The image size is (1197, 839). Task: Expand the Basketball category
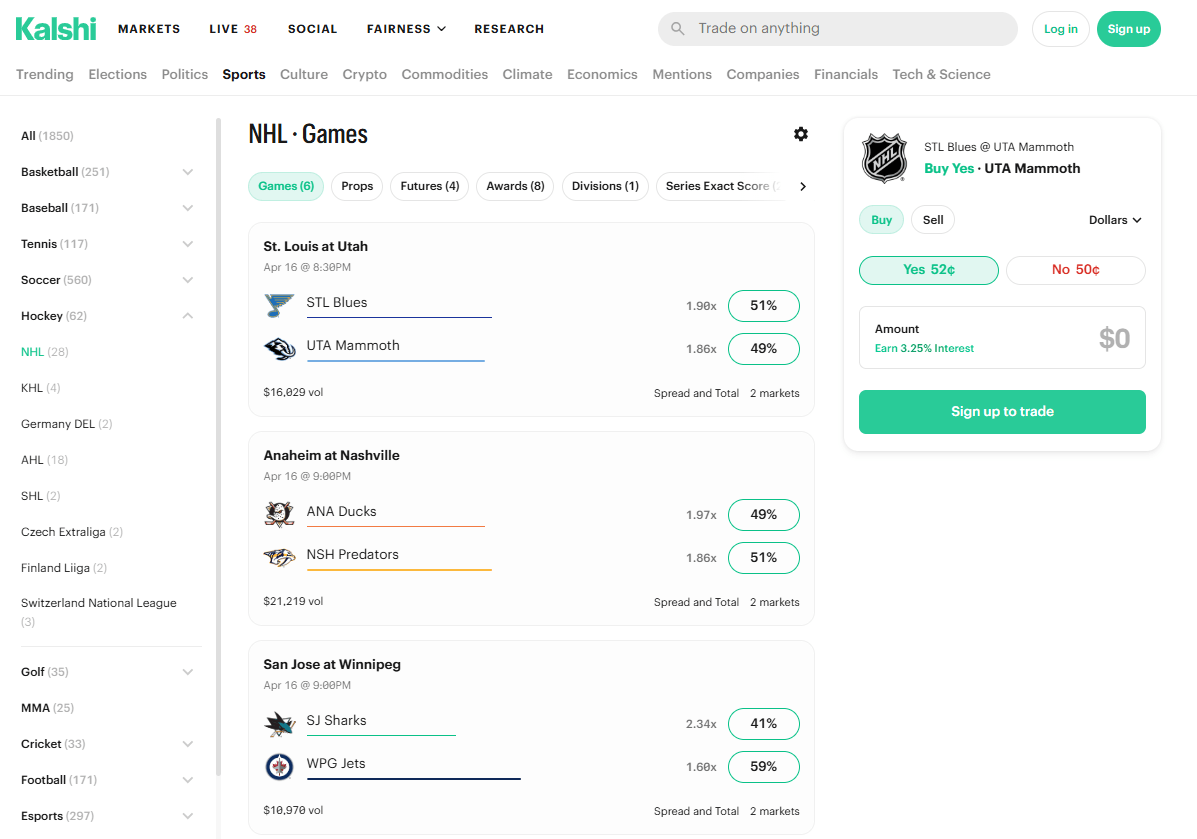[x=187, y=172]
